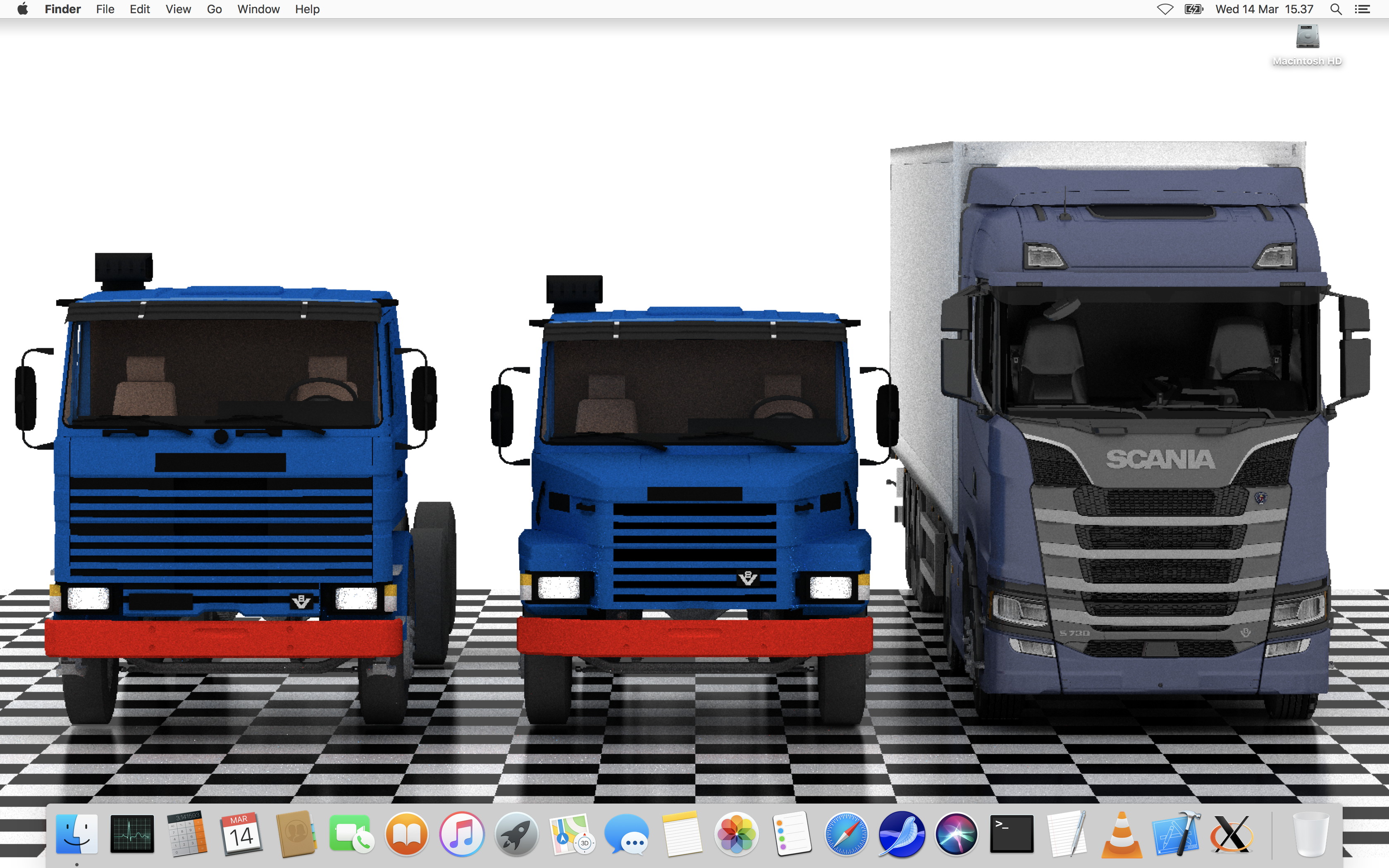Open the Help menu
This screenshot has height=868, width=1389.
307,9
